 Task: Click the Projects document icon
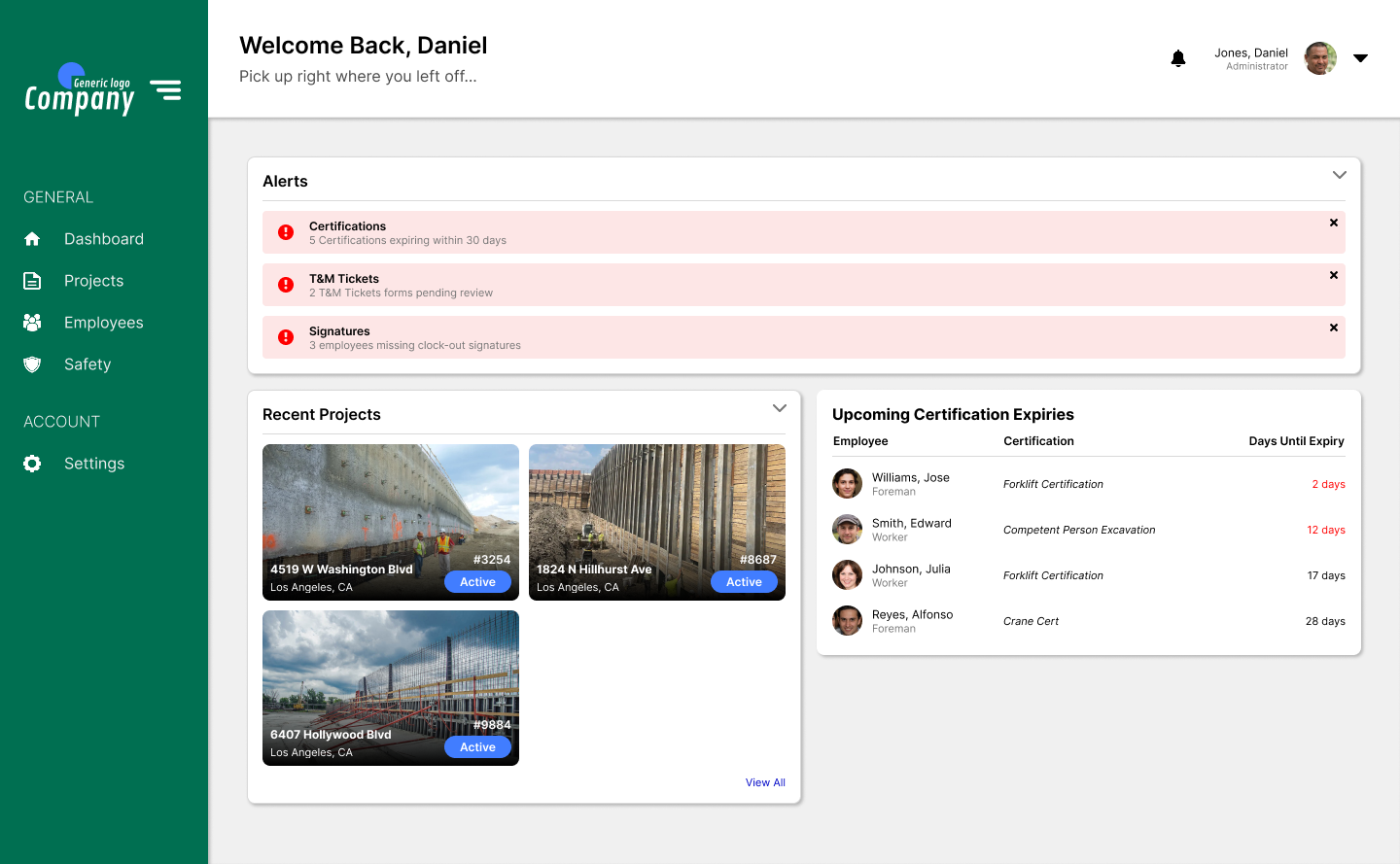click(32, 281)
